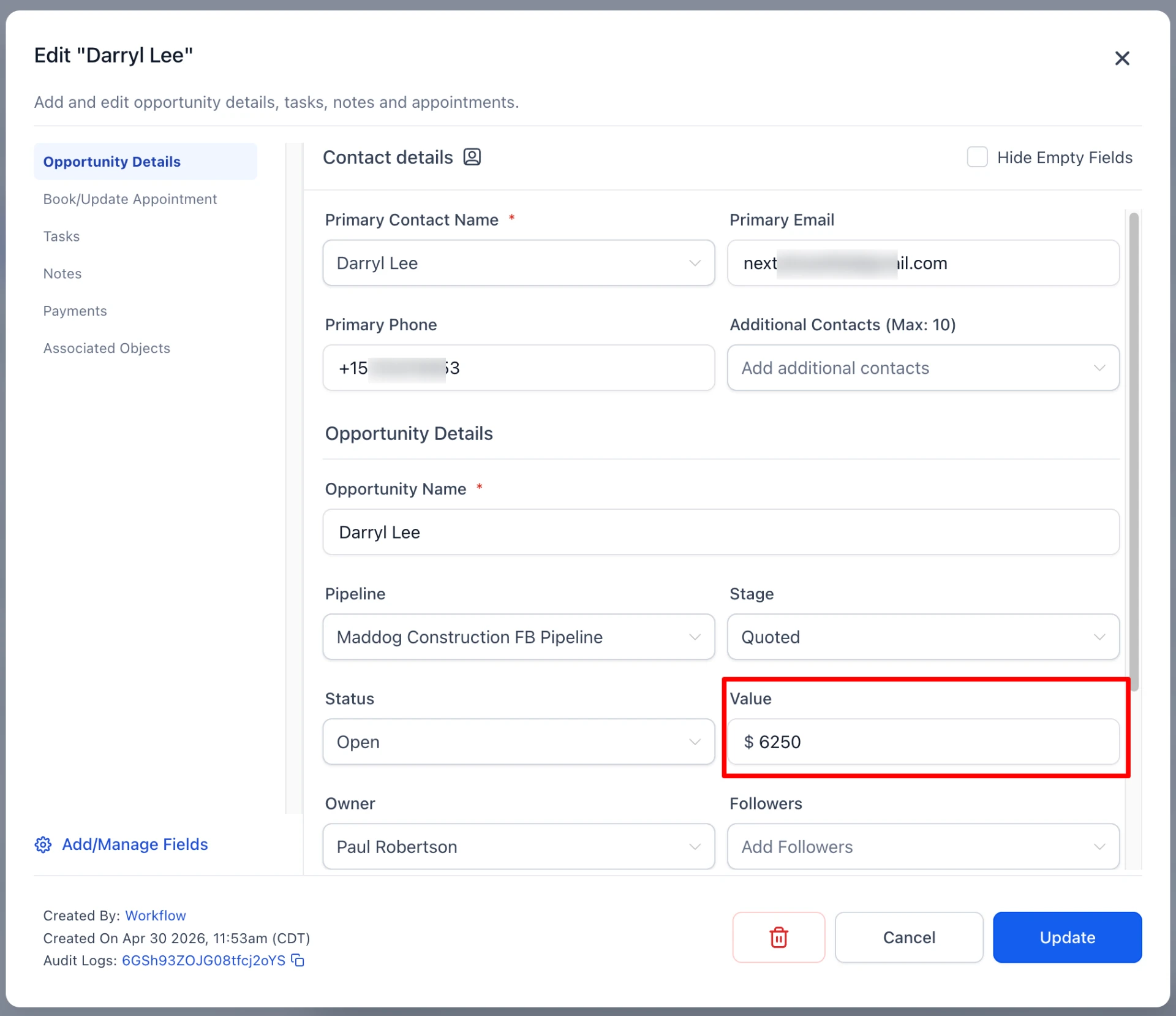
Task: Expand the Add Followers dropdown
Action: coord(923,846)
